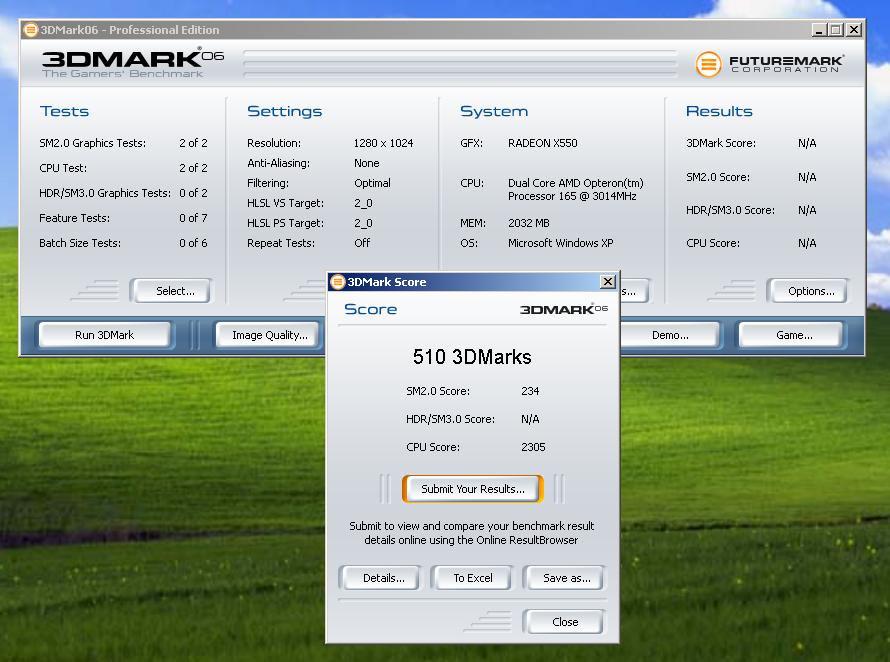The height and width of the screenshot is (662, 890).
Task: Click the CPU Score value '2305'
Action: click(533, 447)
